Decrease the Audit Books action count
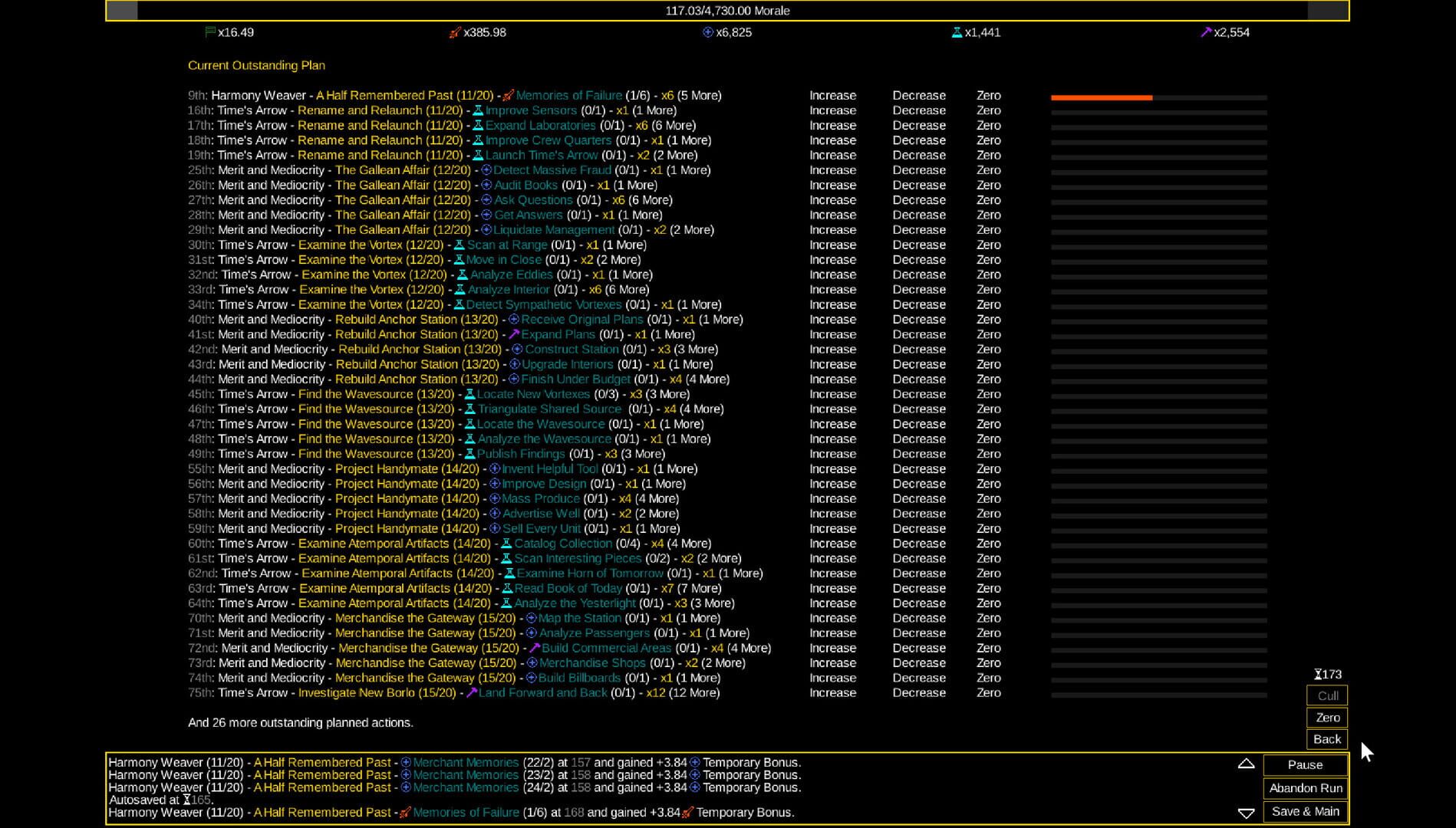This screenshot has width=1456, height=828. coord(918,186)
